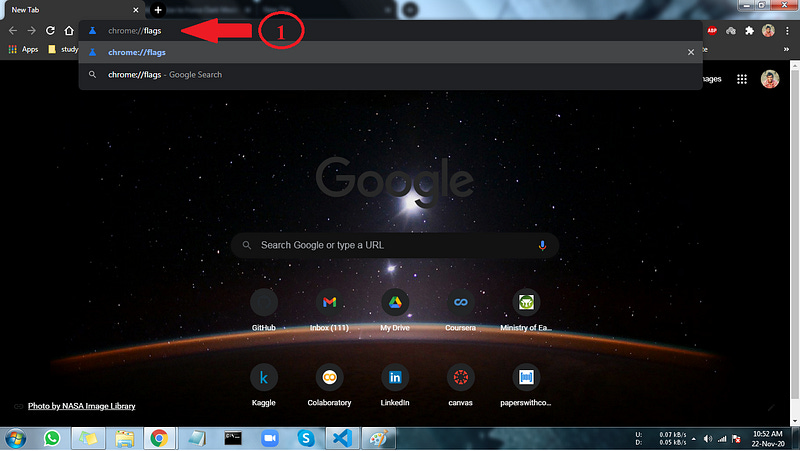The height and width of the screenshot is (451, 800).
Task: Start voice search with the microphone
Action: pyautogui.click(x=542, y=245)
